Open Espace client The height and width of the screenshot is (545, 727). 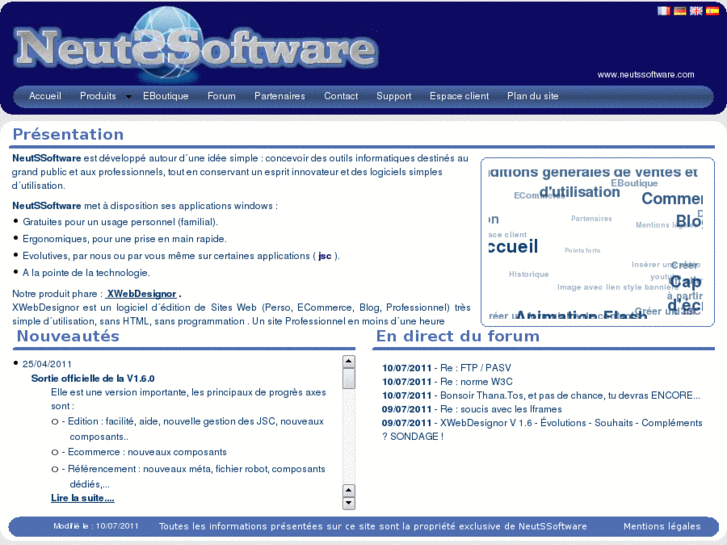[x=459, y=96]
